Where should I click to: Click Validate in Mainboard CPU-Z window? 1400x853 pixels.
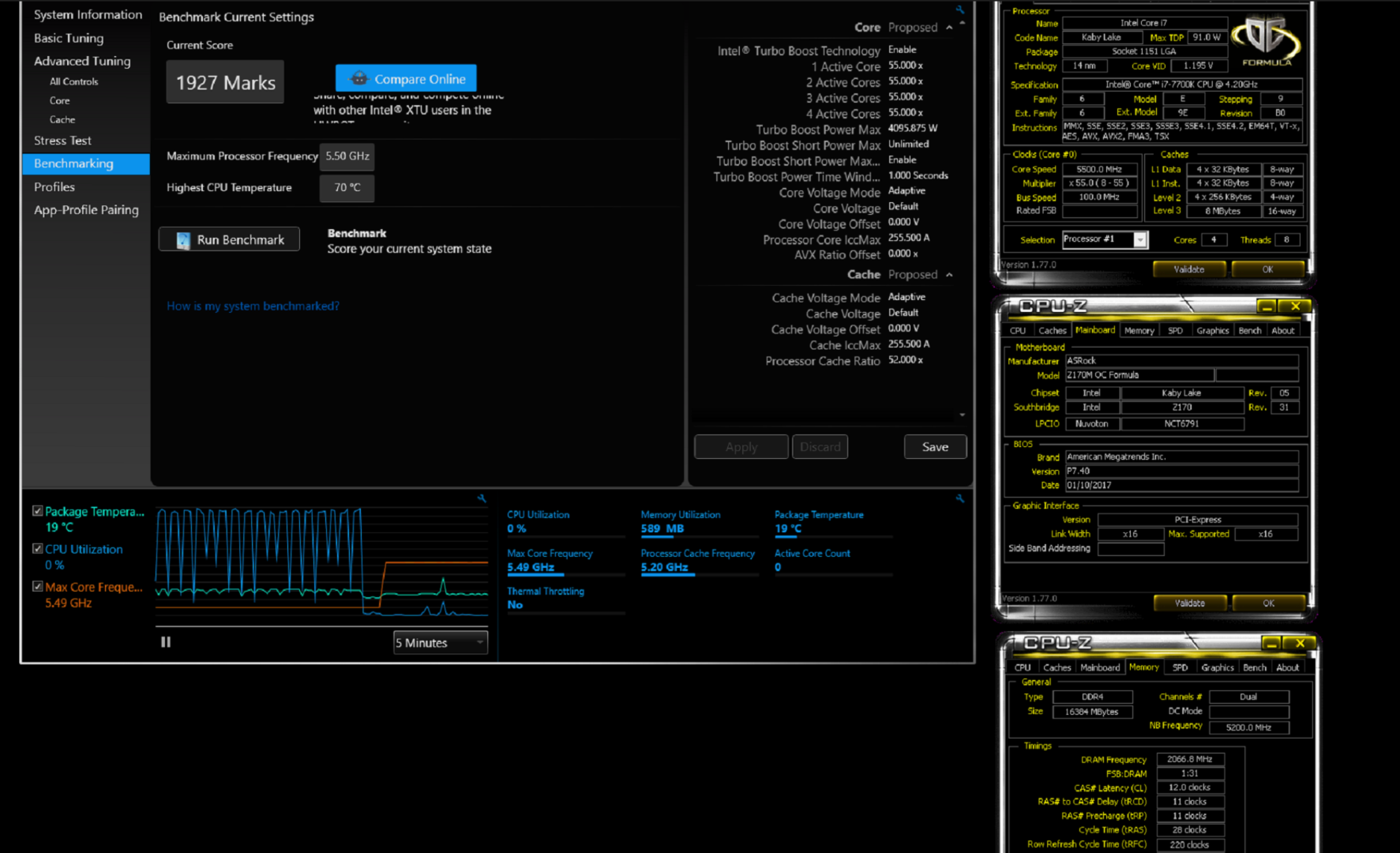tap(1189, 603)
